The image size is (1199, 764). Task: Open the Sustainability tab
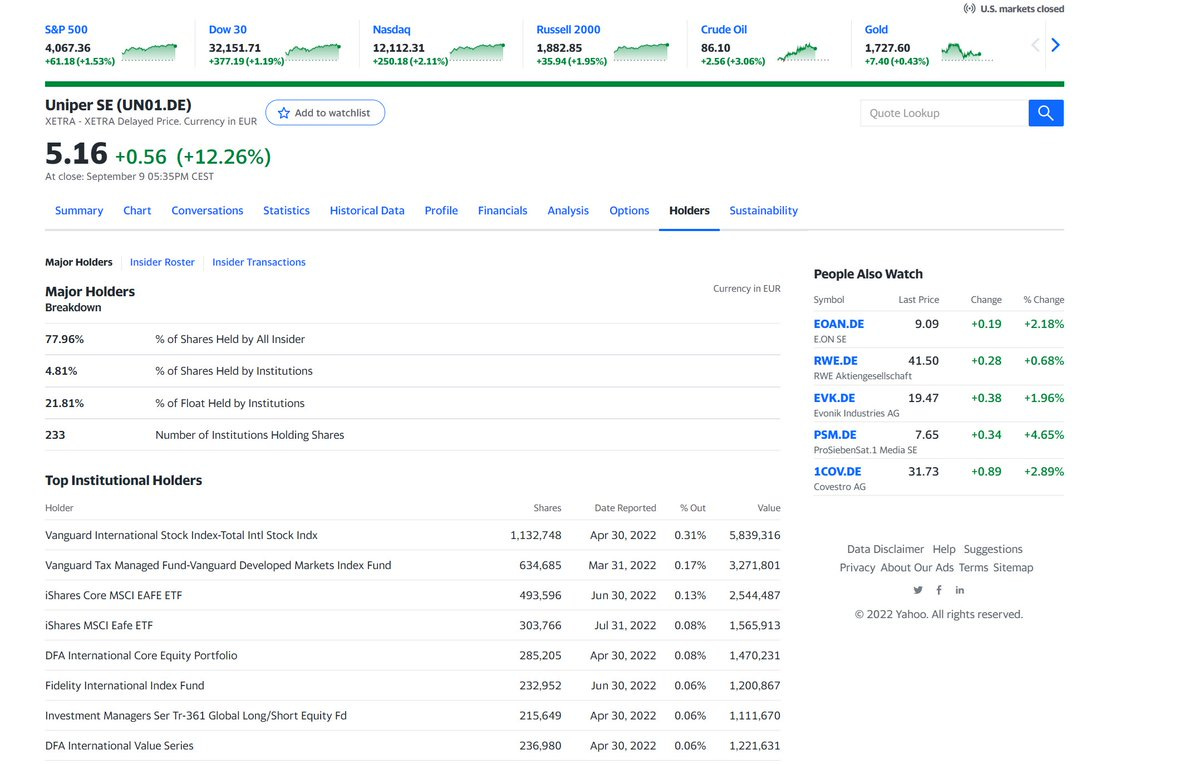(x=763, y=210)
